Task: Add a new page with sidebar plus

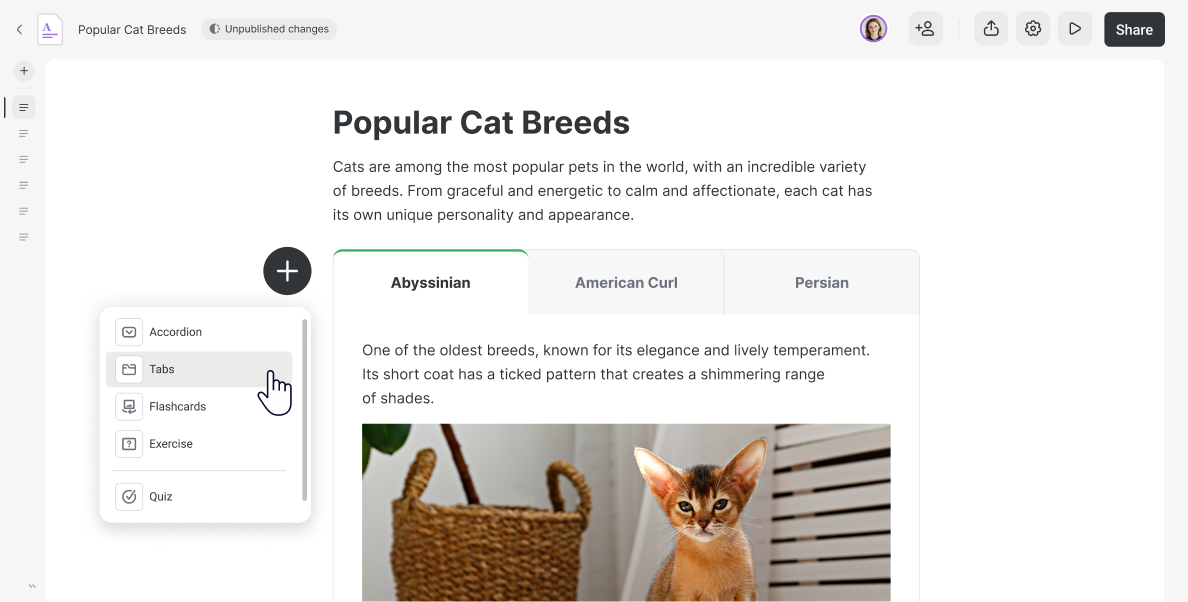Action: 24,70
